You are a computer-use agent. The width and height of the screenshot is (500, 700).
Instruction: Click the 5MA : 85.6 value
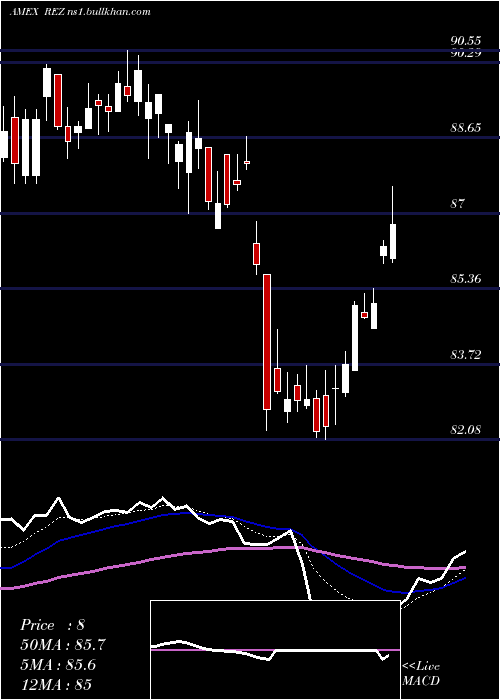[58, 665]
